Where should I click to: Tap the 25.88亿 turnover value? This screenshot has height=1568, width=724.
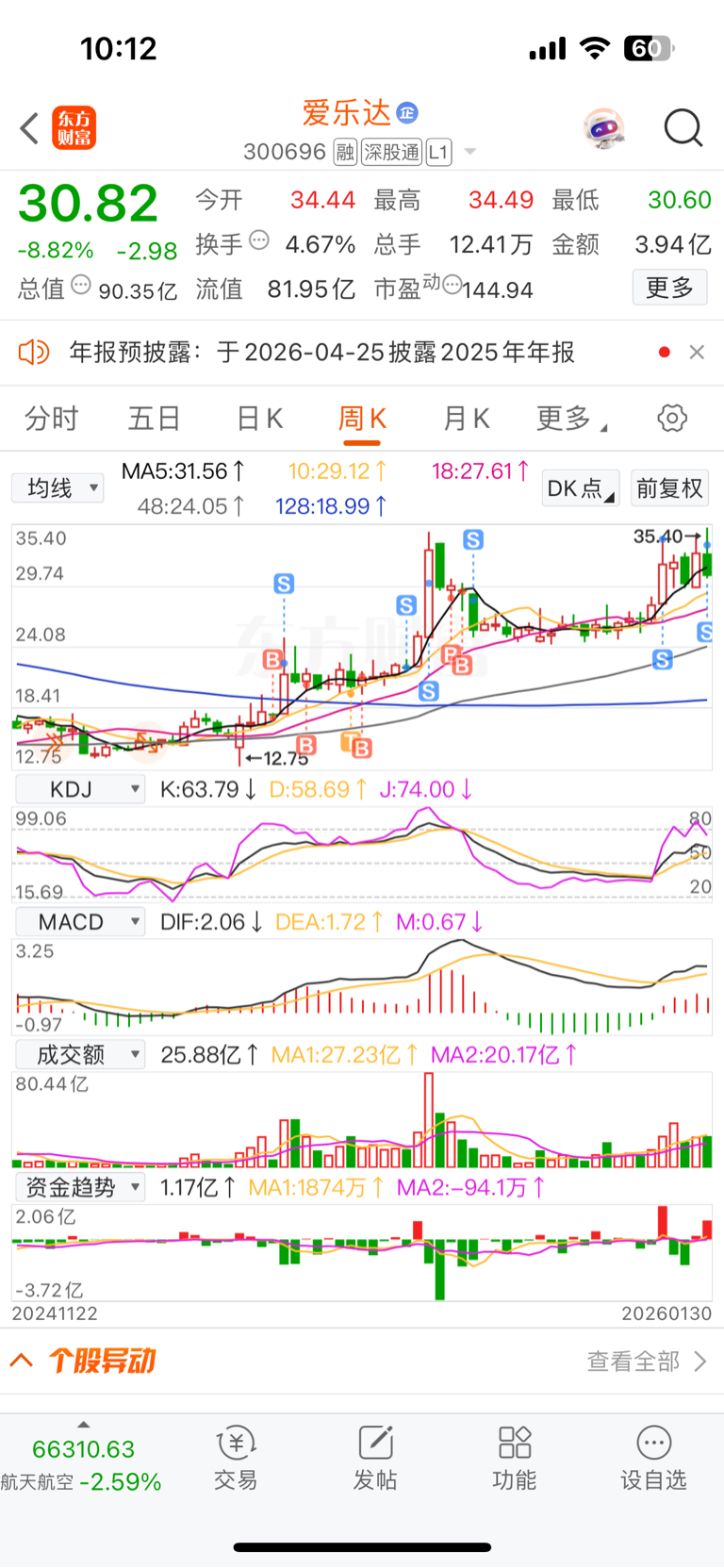click(x=209, y=1054)
